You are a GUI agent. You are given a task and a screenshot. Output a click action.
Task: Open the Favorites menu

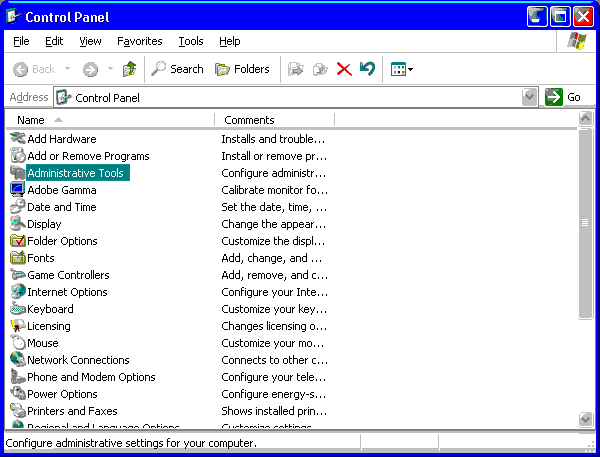pyautogui.click(x=140, y=41)
